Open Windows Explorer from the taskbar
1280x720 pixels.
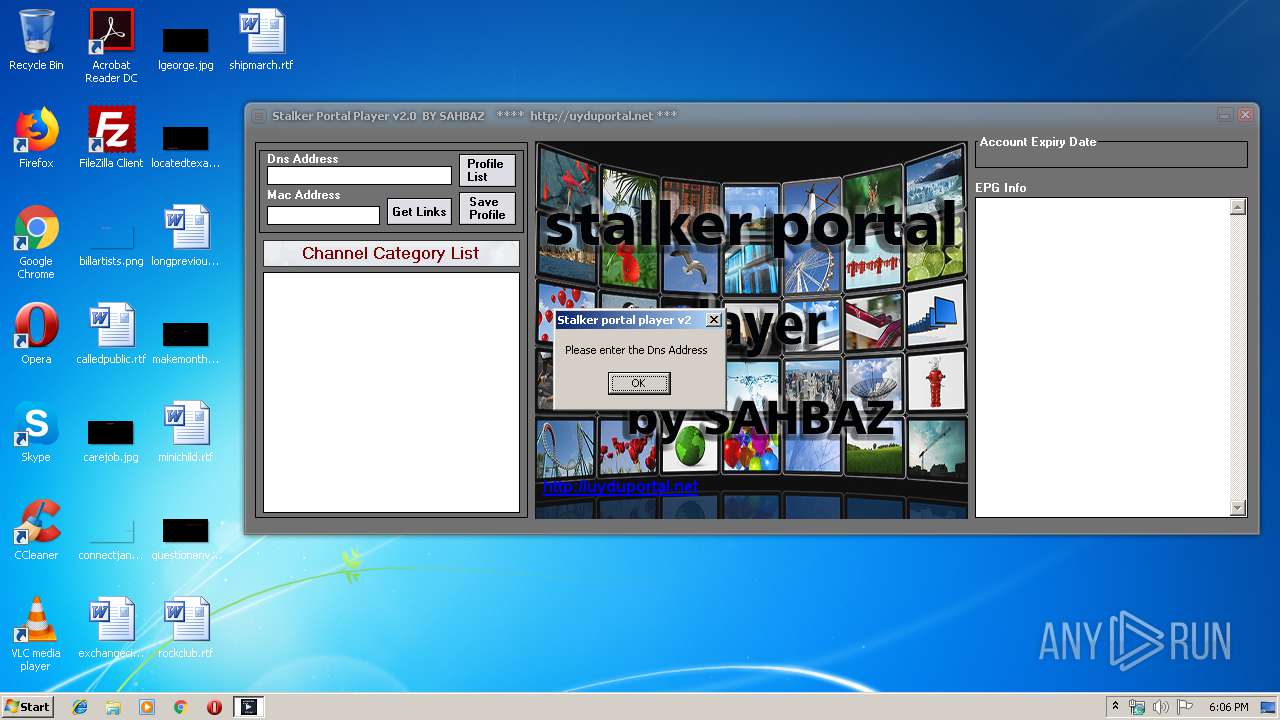tap(113, 707)
